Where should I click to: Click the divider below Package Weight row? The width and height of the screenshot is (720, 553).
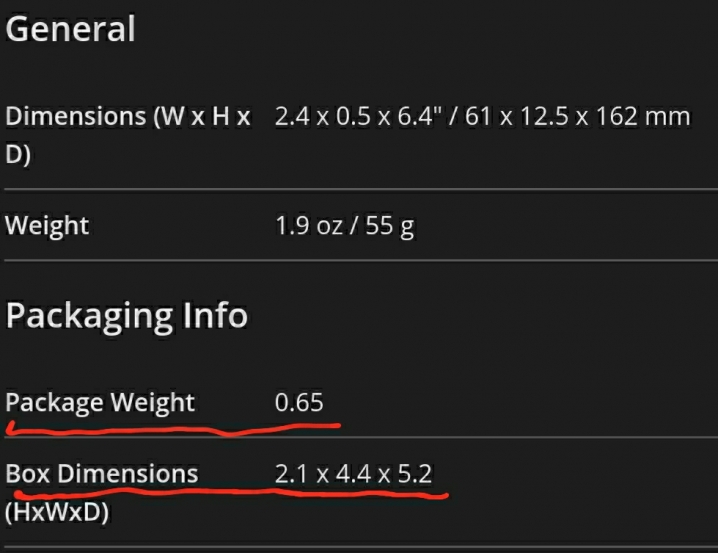click(x=361, y=437)
